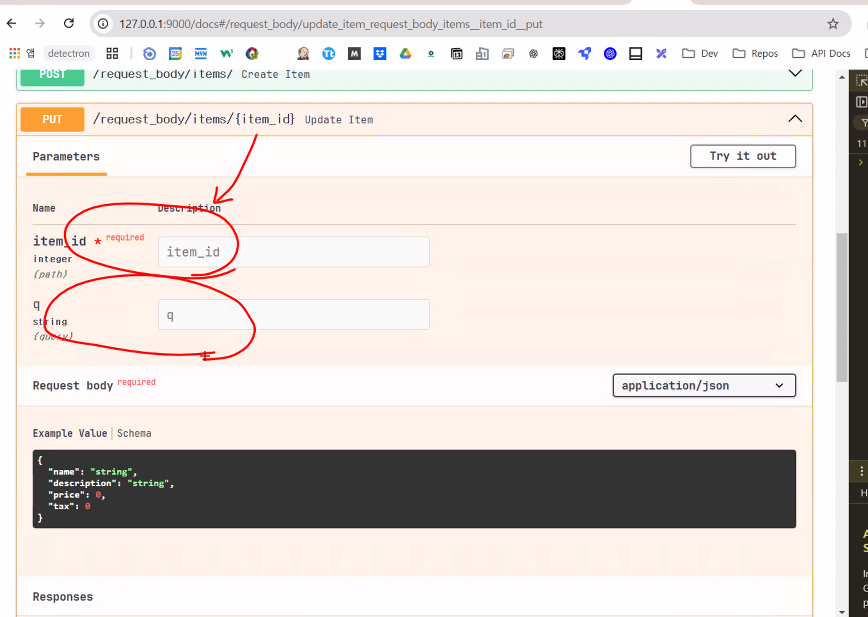Screen dimensions: 868x617
Task: Click the q query input field
Action: 294,314
